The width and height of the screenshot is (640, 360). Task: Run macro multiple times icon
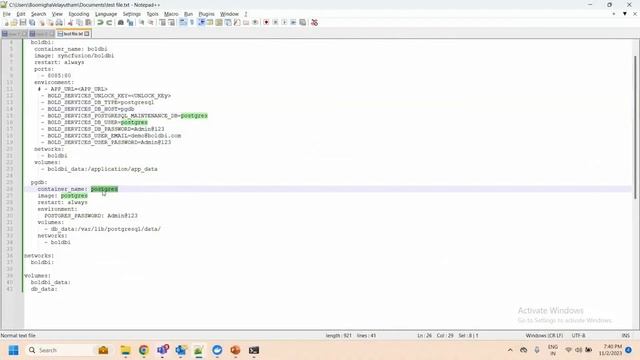click(293, 22)
